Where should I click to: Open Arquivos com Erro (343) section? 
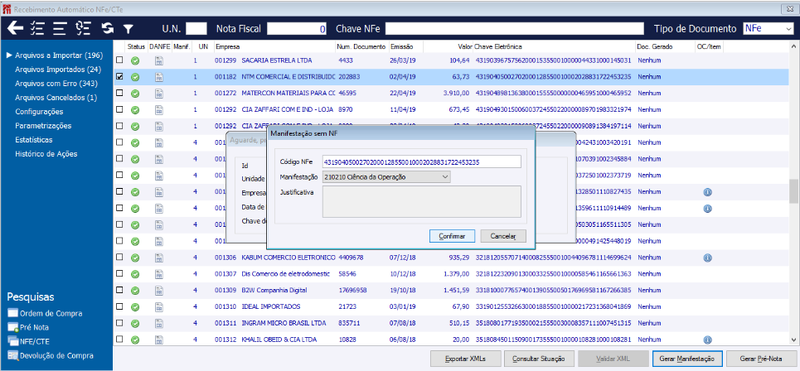[56, 83]
